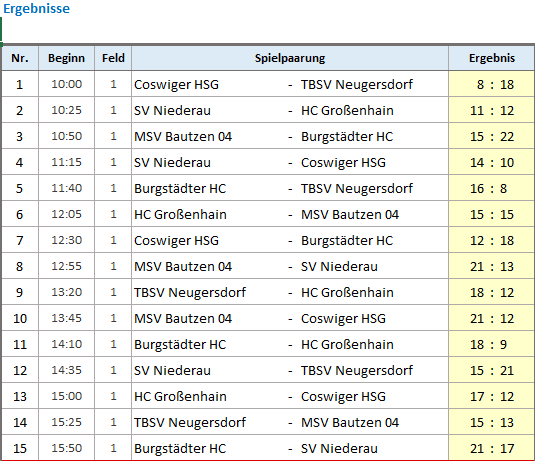Click result 14 : 10 in game 4
The image size is (535, 461).
point(492,162)
